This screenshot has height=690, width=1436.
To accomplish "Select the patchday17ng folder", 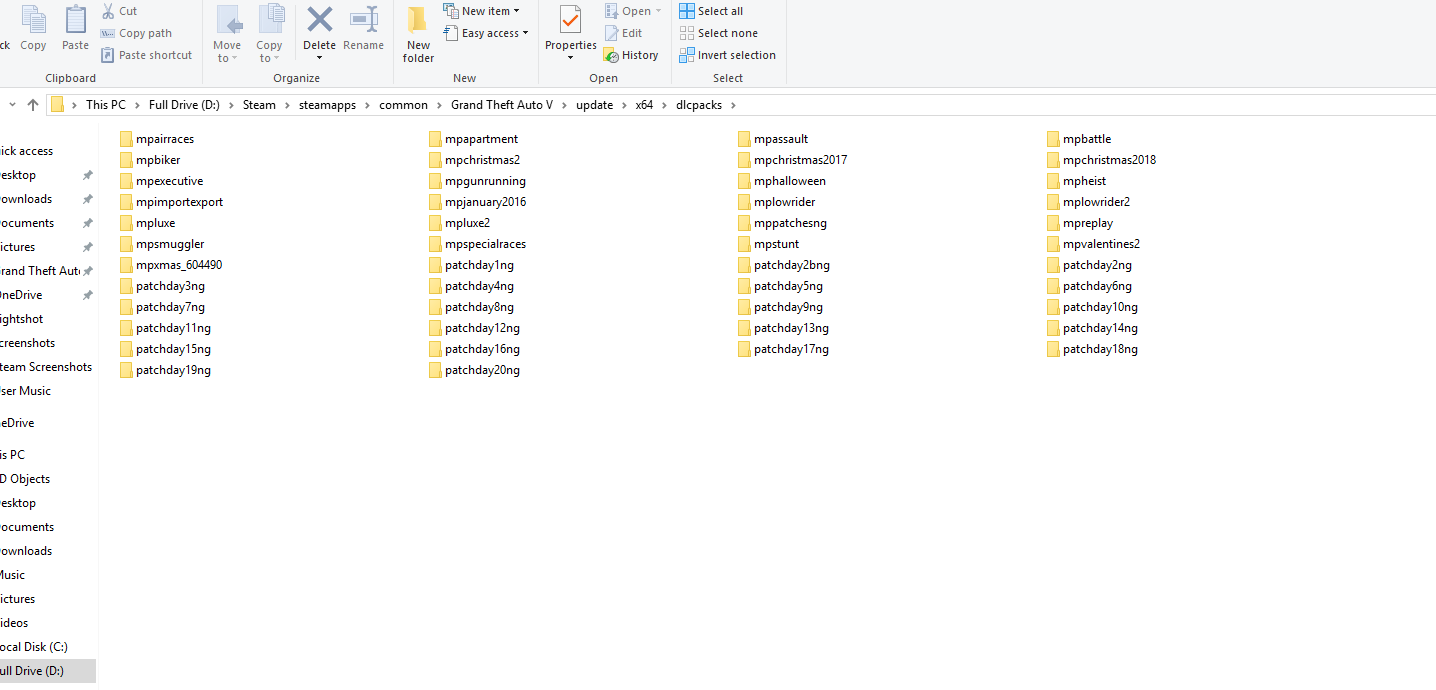I will pos(783,349).
